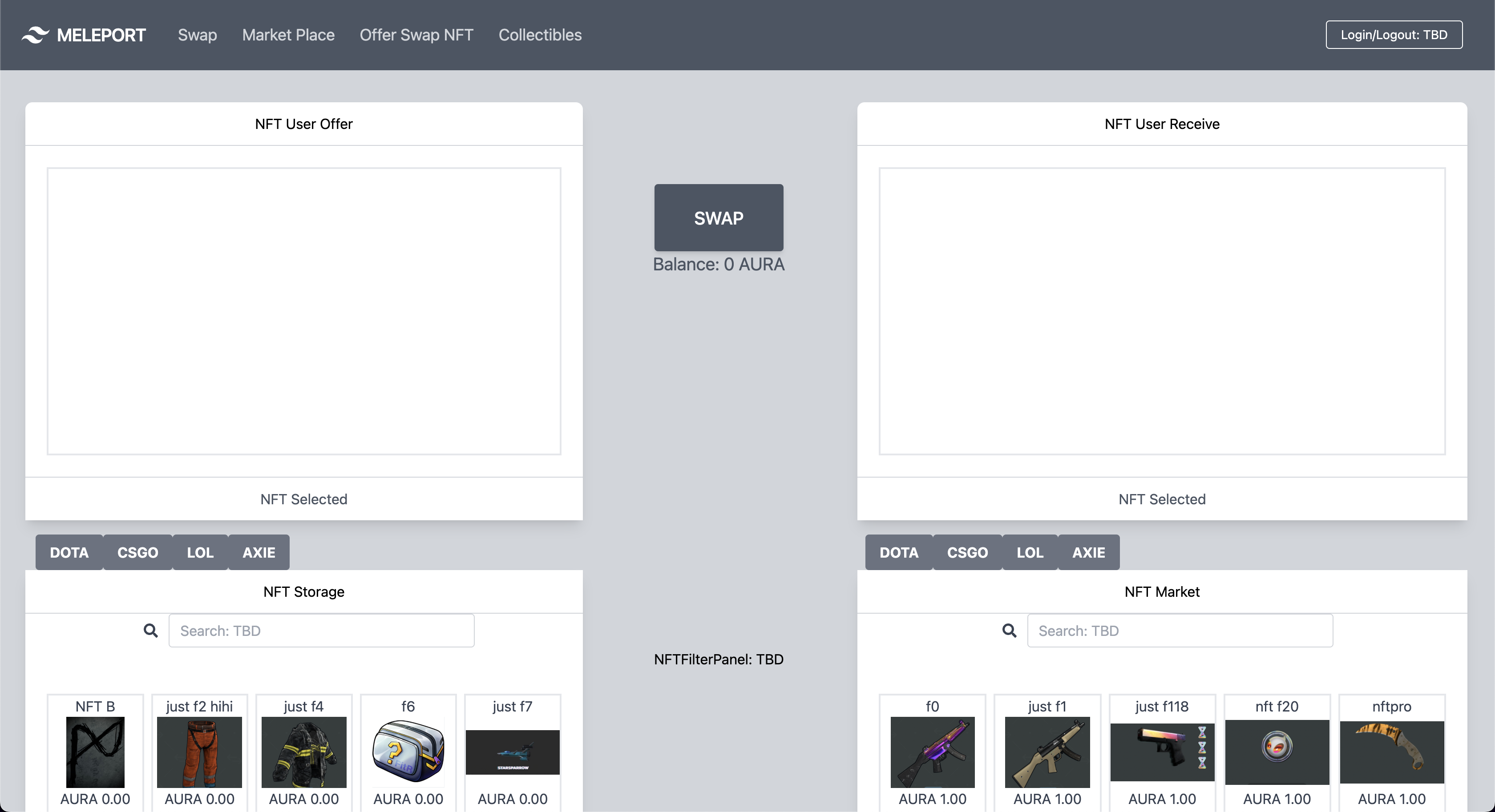Switch to AXIE tab in NFT Market
This screenshot has width=1495, height=812.
(1088, 552)
